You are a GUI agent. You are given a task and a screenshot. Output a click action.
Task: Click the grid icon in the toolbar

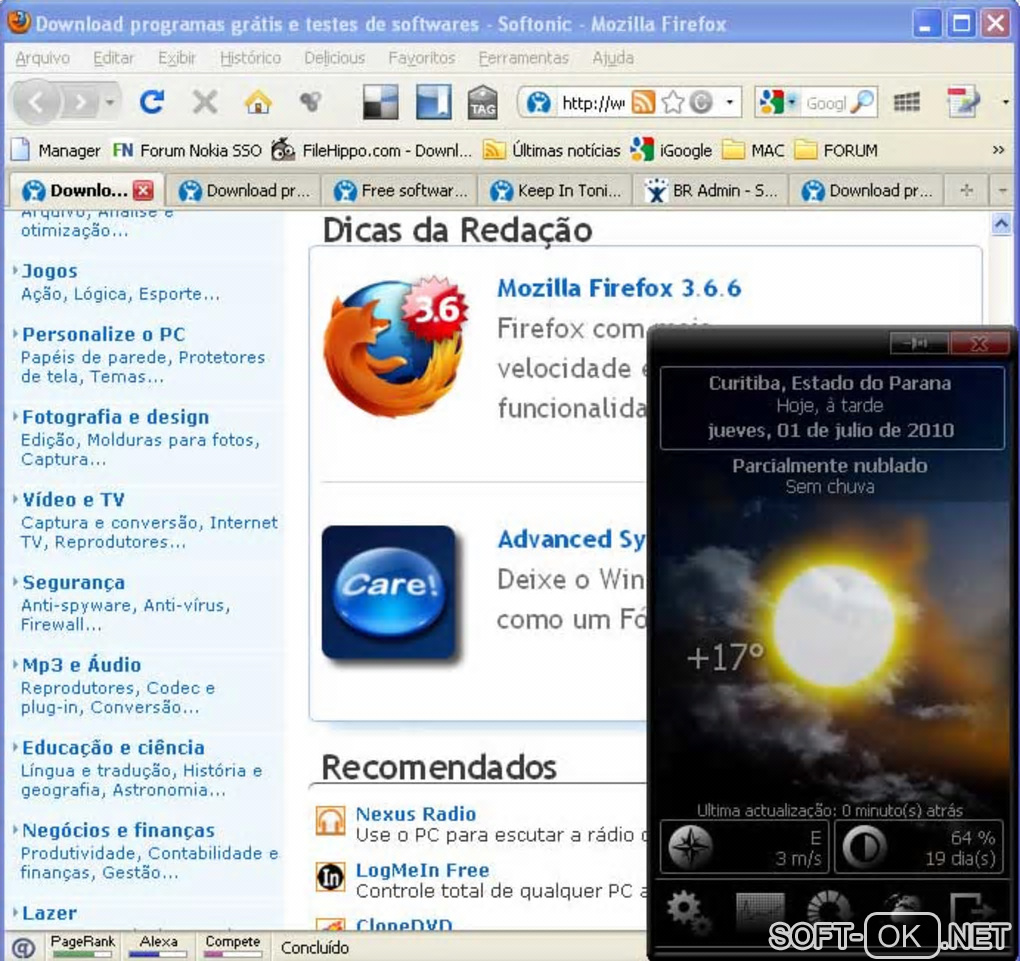point(906,102)
